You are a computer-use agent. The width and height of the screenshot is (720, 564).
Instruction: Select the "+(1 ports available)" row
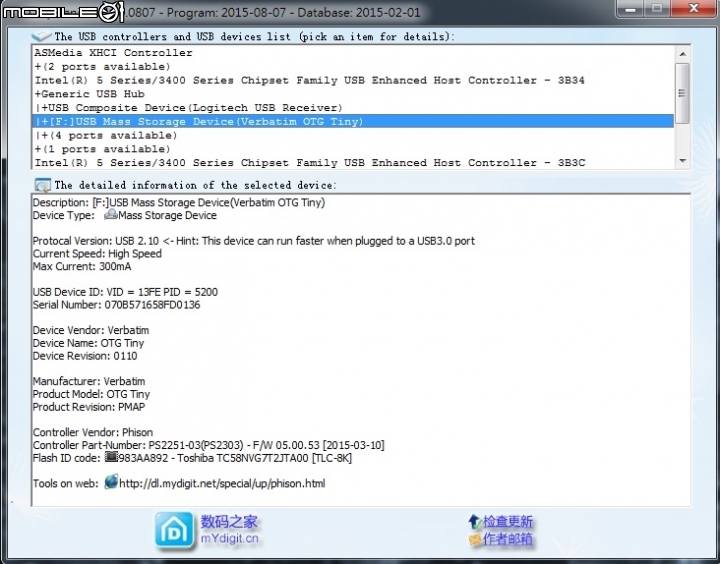tap(354, 149)
